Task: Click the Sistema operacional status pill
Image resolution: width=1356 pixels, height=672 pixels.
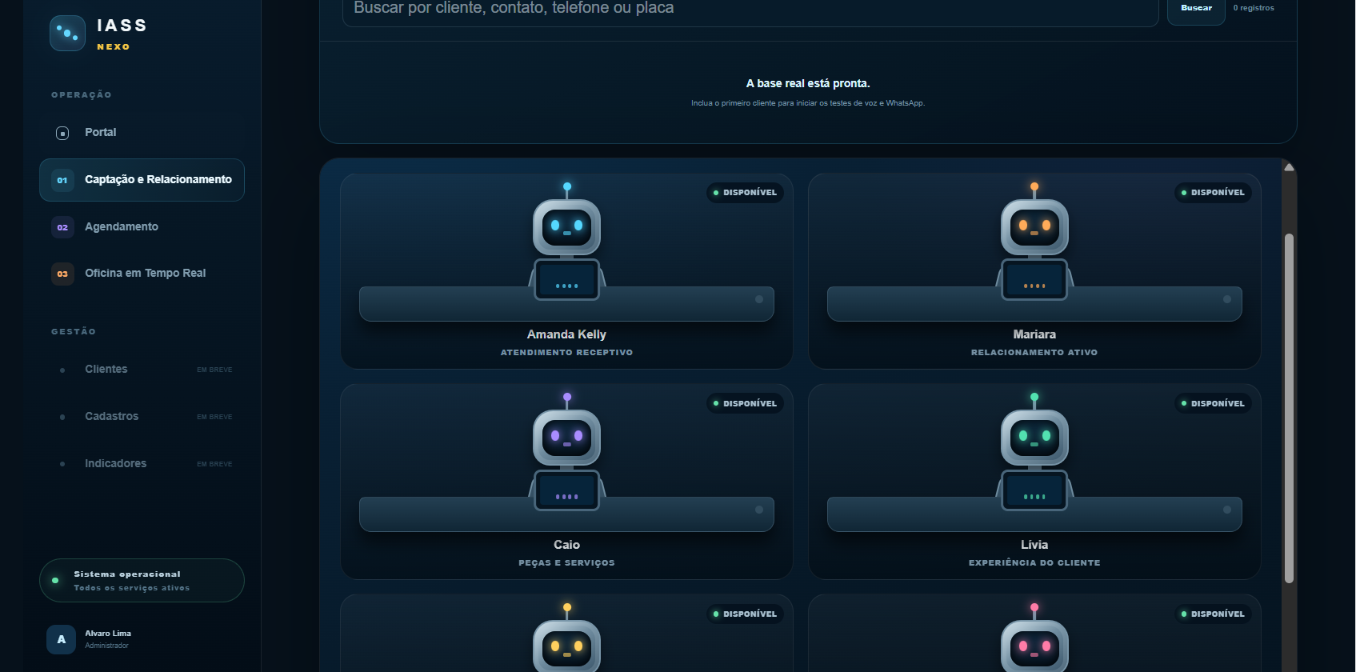Action: point(142,580)
